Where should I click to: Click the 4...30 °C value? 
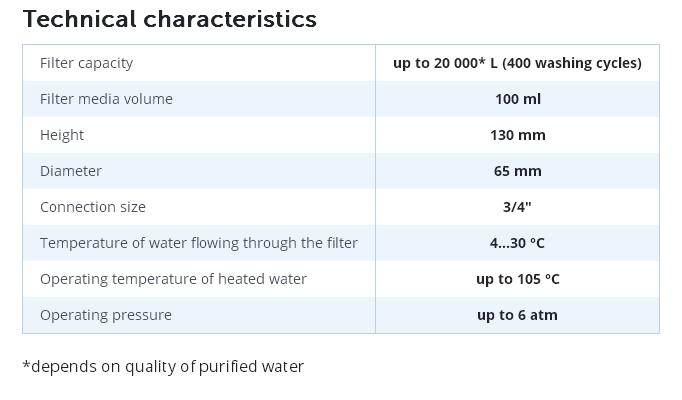[x=517, y=243]
